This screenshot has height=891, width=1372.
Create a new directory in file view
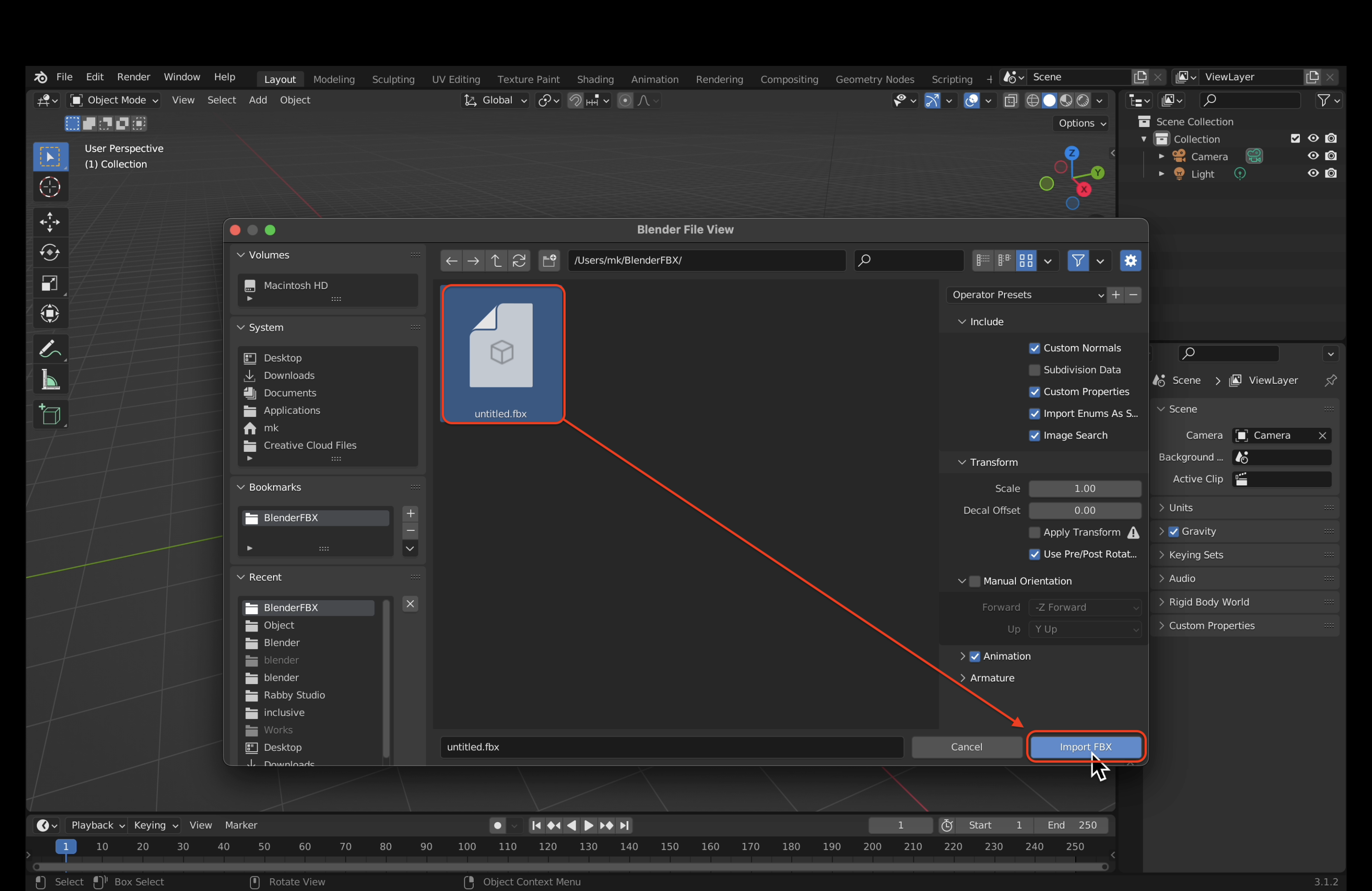coord(549,261)
